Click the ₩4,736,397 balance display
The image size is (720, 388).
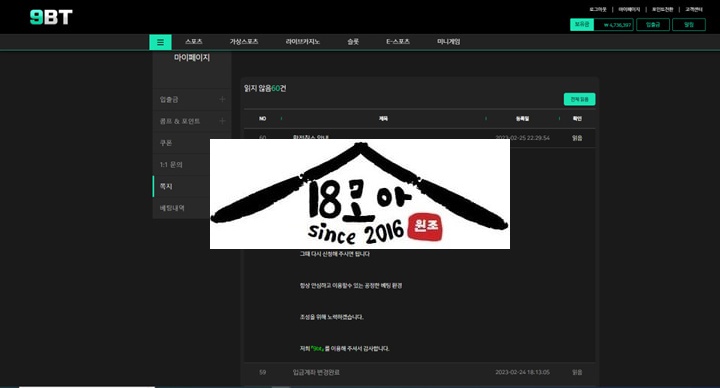[x=614, y=25]
